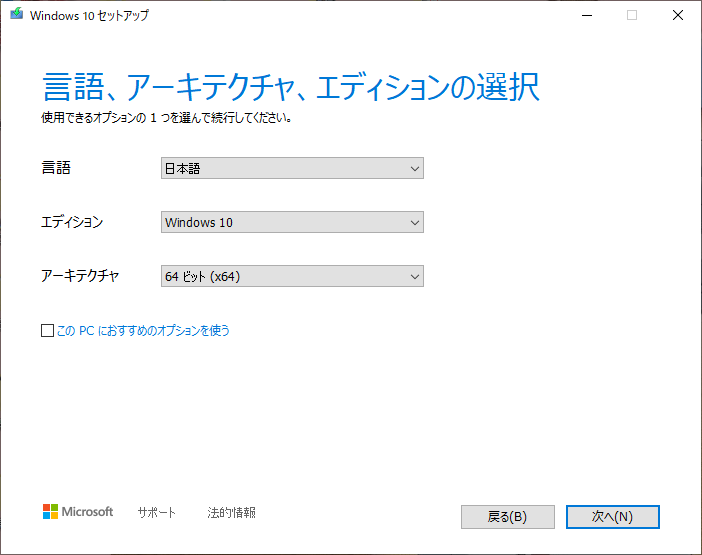Click the 戻る(B) button
This screenshot has width=702, height=555.
[508, 517]
